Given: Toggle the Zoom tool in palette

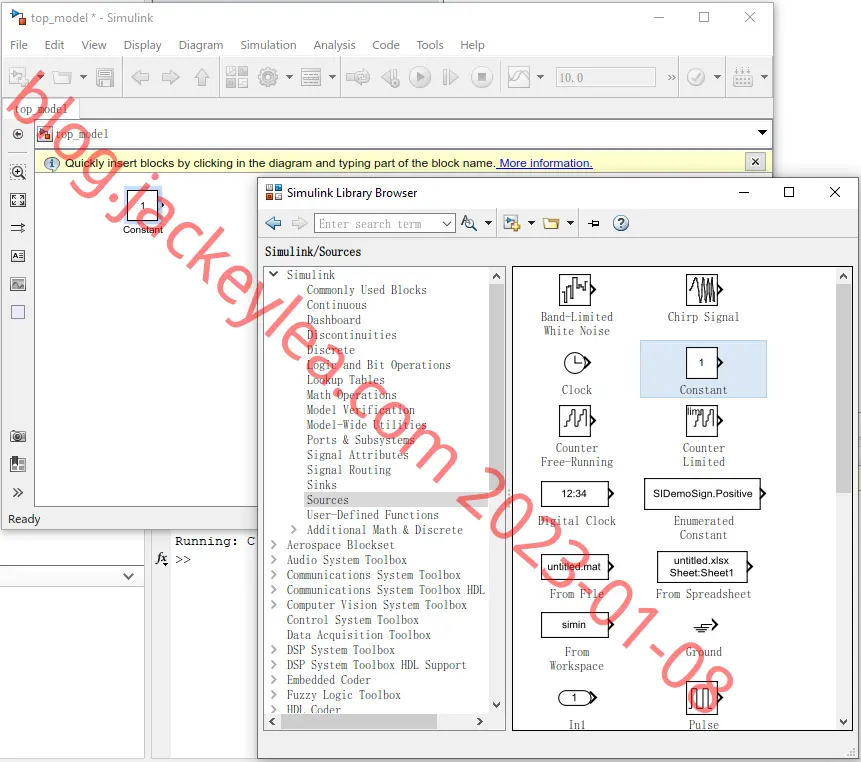Looking at the screenshot, I should (x=18, y=172).
